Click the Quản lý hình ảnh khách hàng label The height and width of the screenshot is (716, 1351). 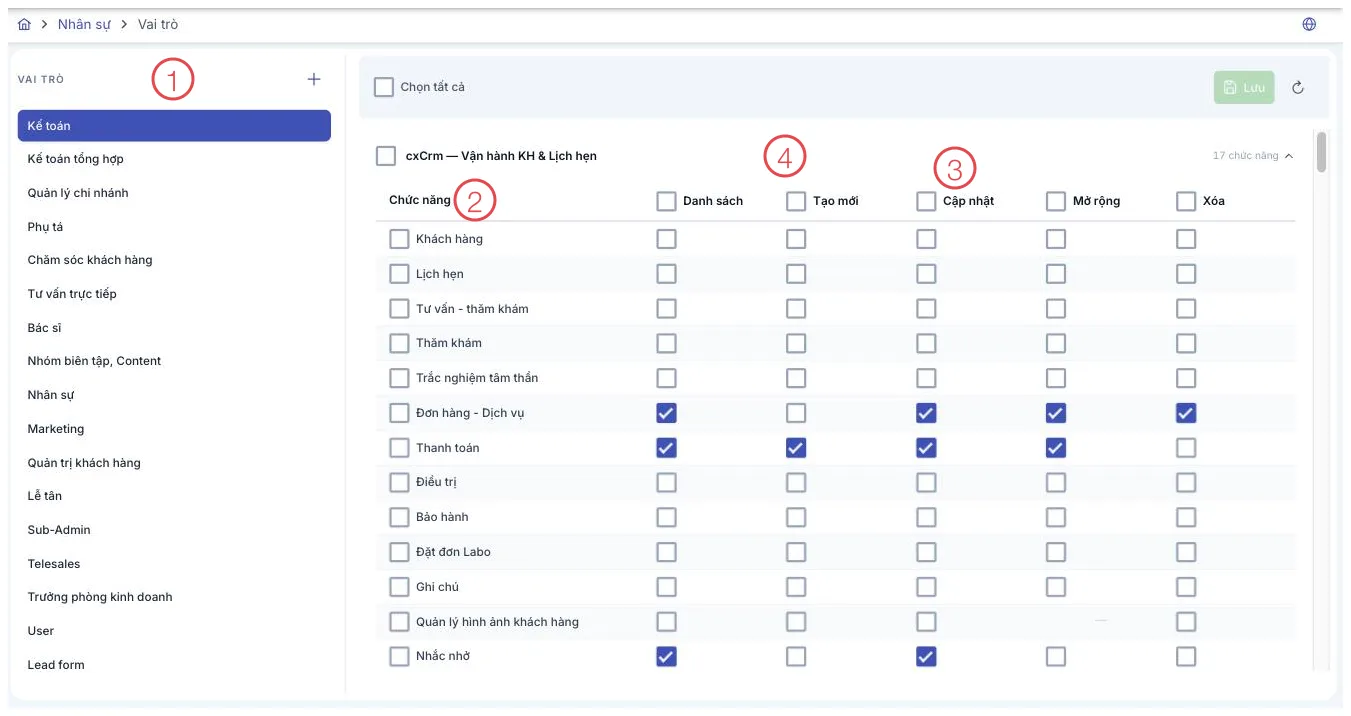pyautogui.click(x=497, y=622)
